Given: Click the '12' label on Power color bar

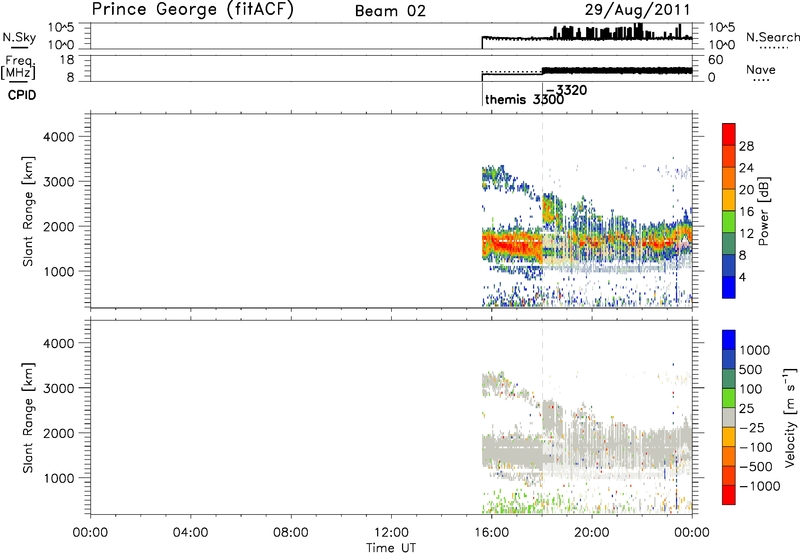Looking at the screenshot, I should point(746,234).
